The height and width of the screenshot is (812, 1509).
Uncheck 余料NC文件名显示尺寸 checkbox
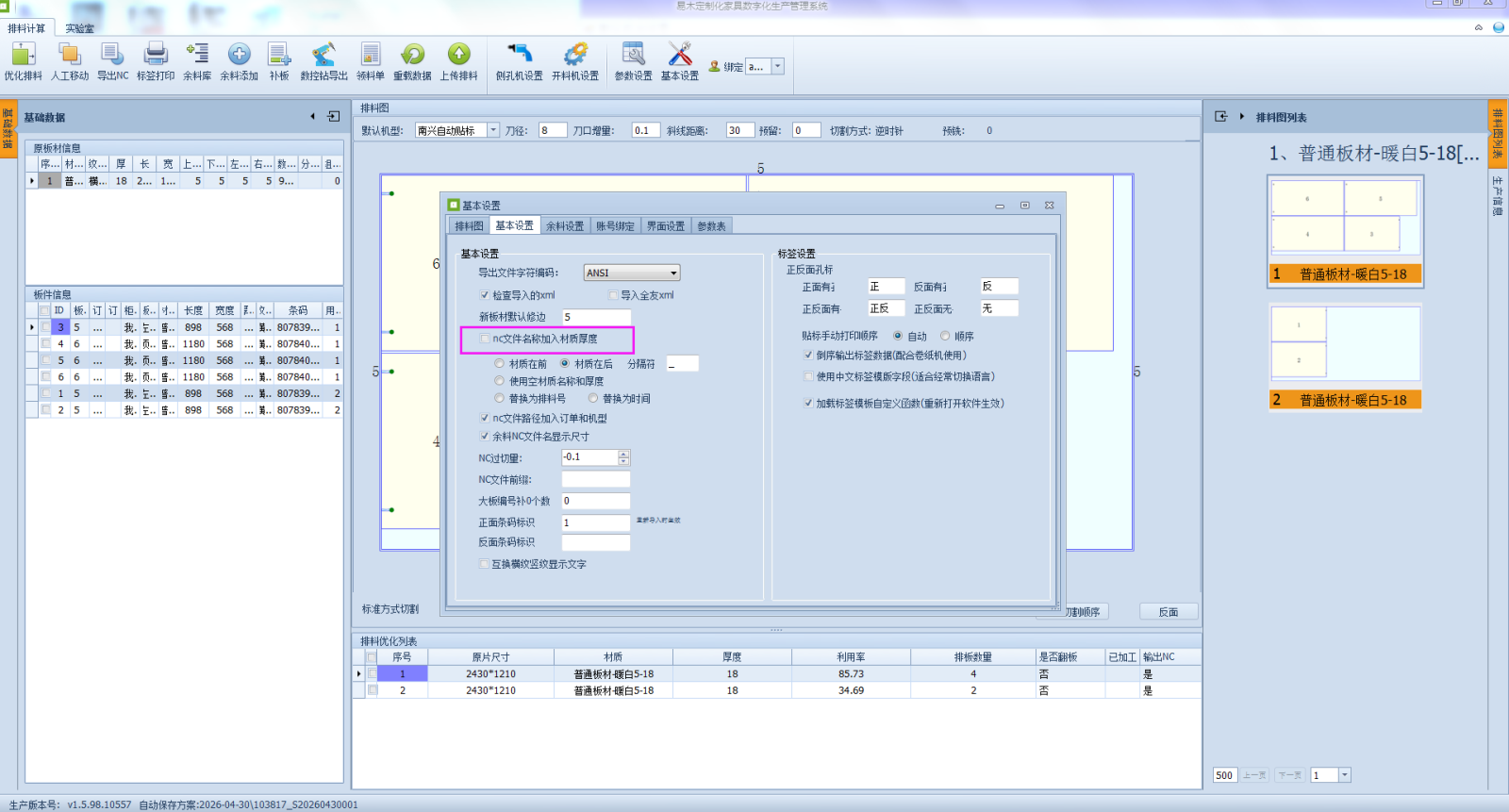coord(485,437)
